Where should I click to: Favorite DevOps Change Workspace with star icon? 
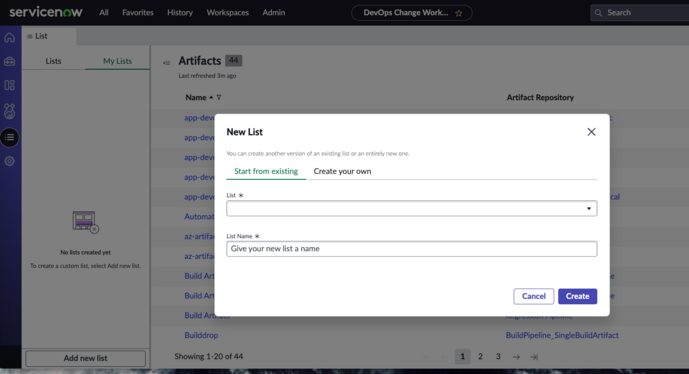(459, 13)
